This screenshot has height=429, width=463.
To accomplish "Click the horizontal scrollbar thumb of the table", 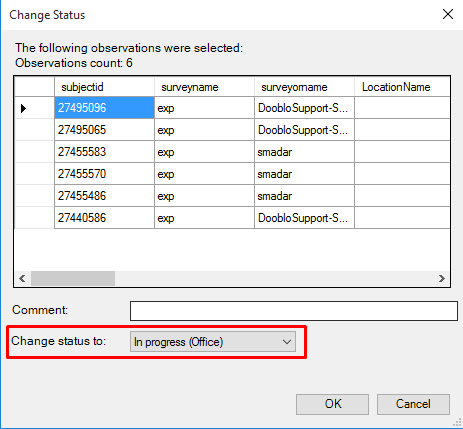I will click(73, 278).
